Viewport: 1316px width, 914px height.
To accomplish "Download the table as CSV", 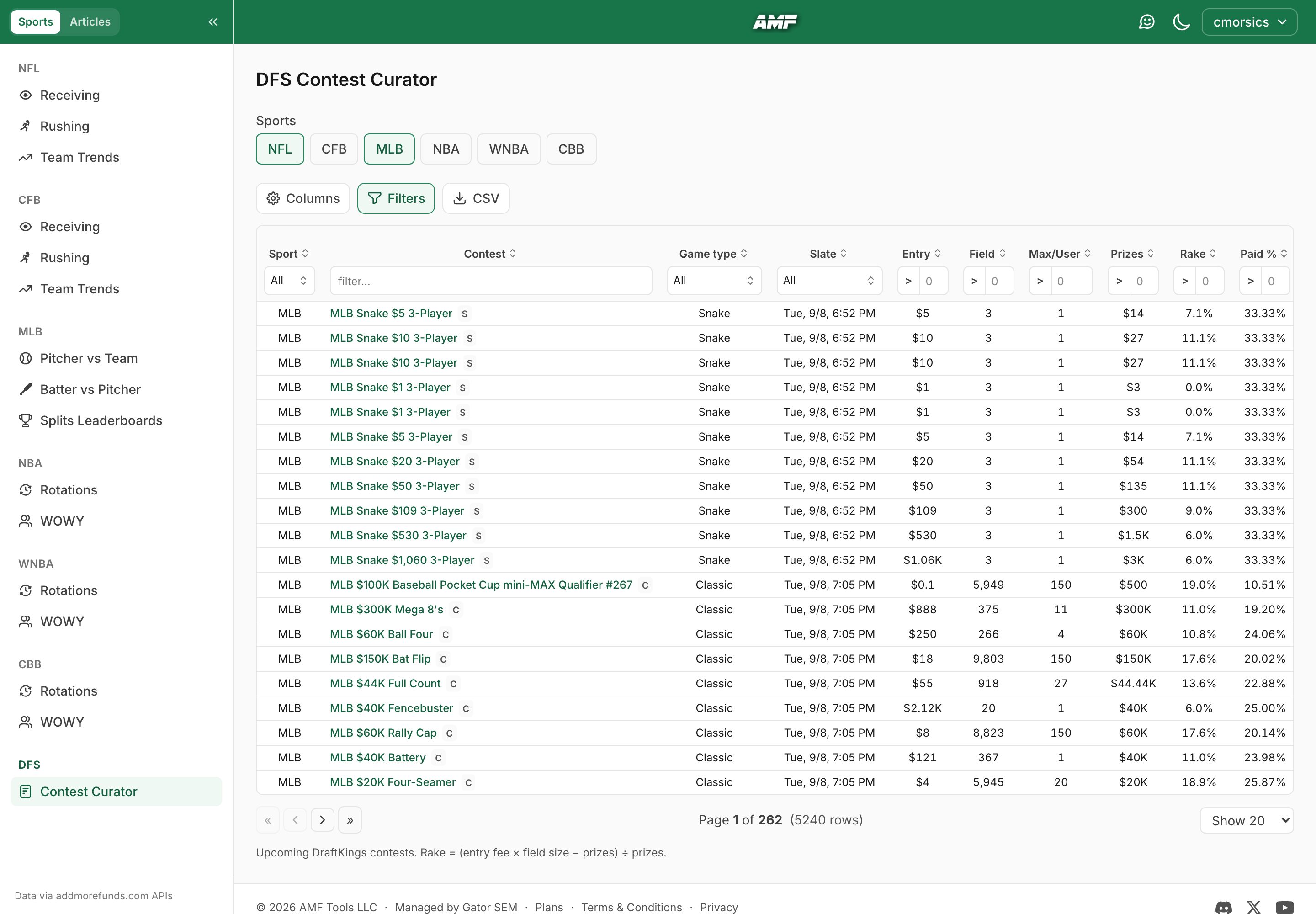I will point(476,198).
